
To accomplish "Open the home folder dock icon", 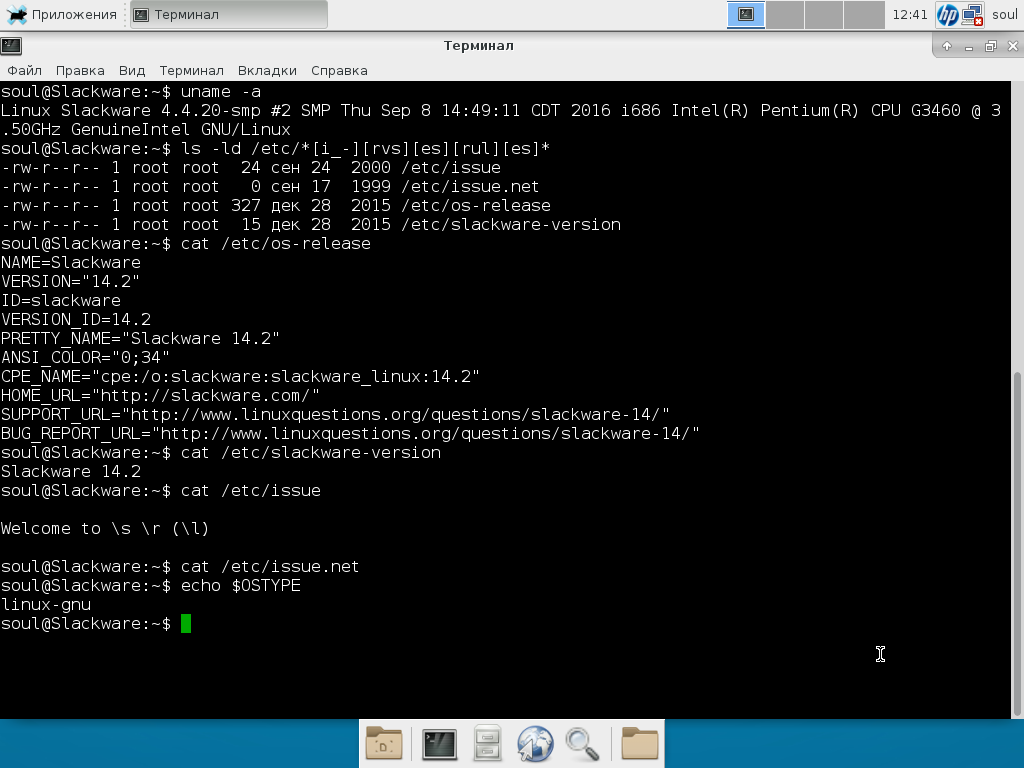I will [x=639, y=743].
